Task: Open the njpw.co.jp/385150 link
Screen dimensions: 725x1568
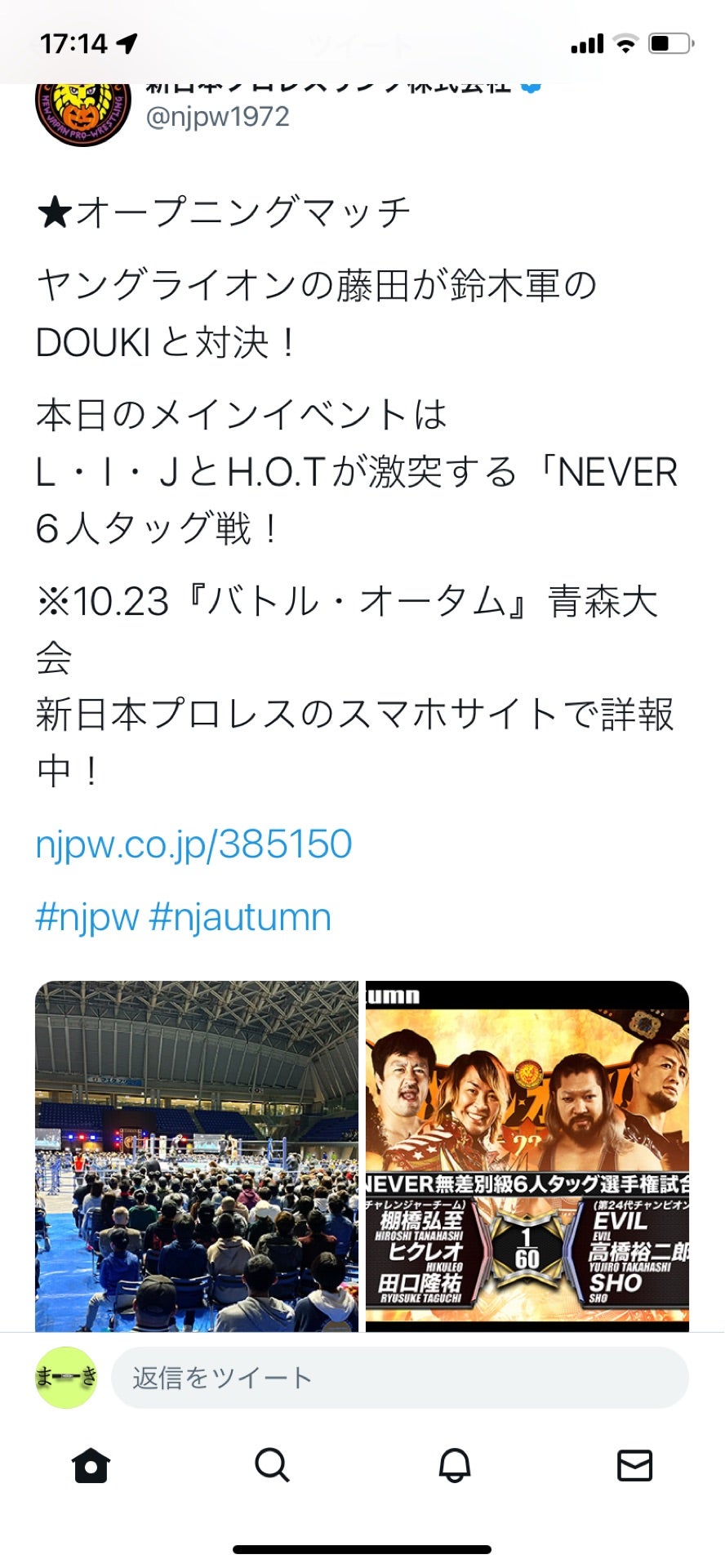Action: (x=193, y=844)
